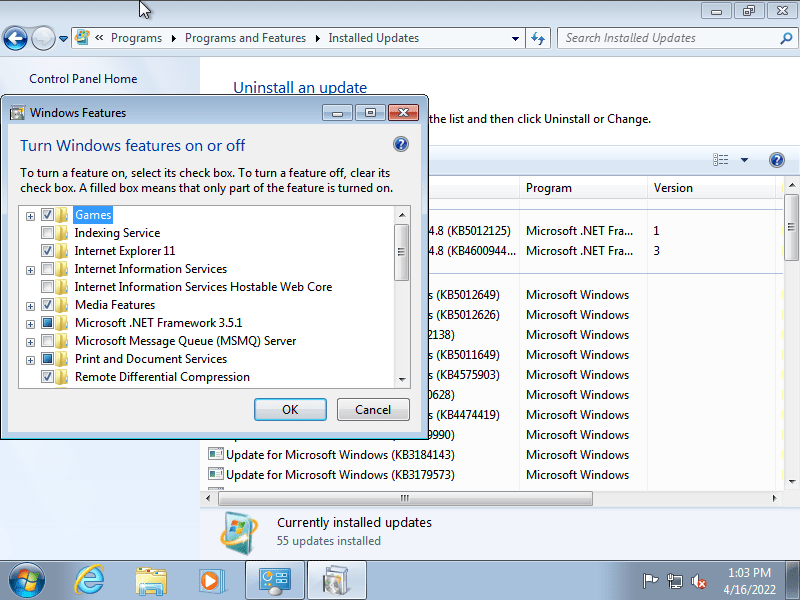Viewport: 800px width, 600px height.
Task: Open the Control Panel Home link
Action: (83, 79)
